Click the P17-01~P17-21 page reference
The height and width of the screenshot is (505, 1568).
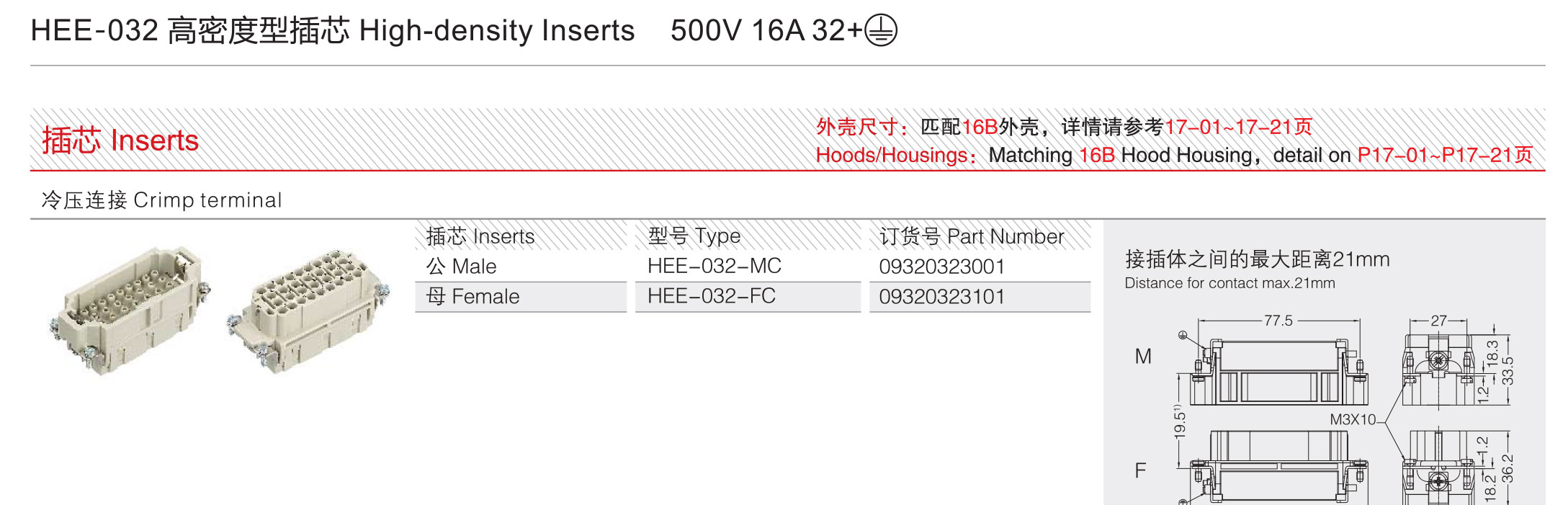click(1445, 155)
